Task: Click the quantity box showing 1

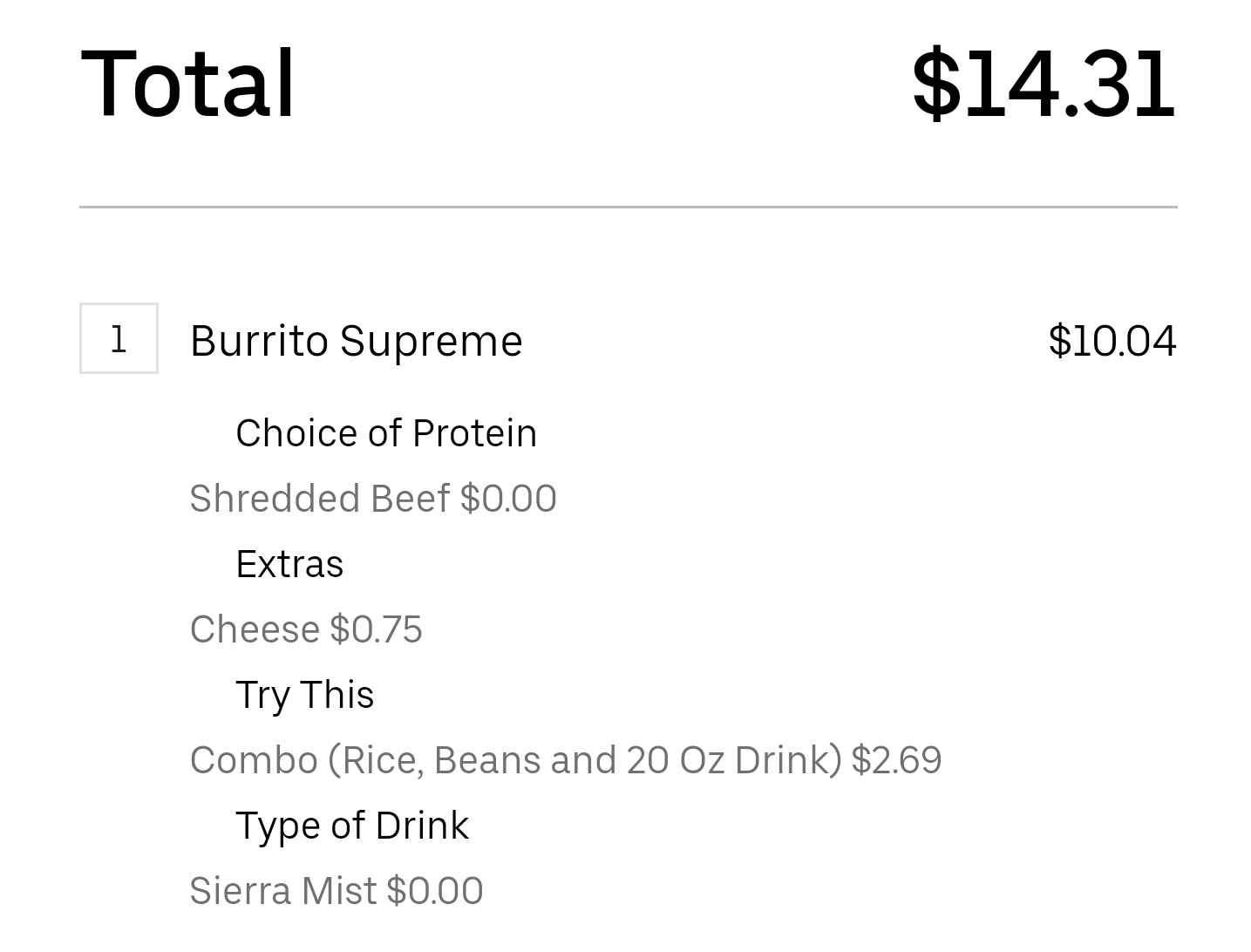Action: (119, 338)
